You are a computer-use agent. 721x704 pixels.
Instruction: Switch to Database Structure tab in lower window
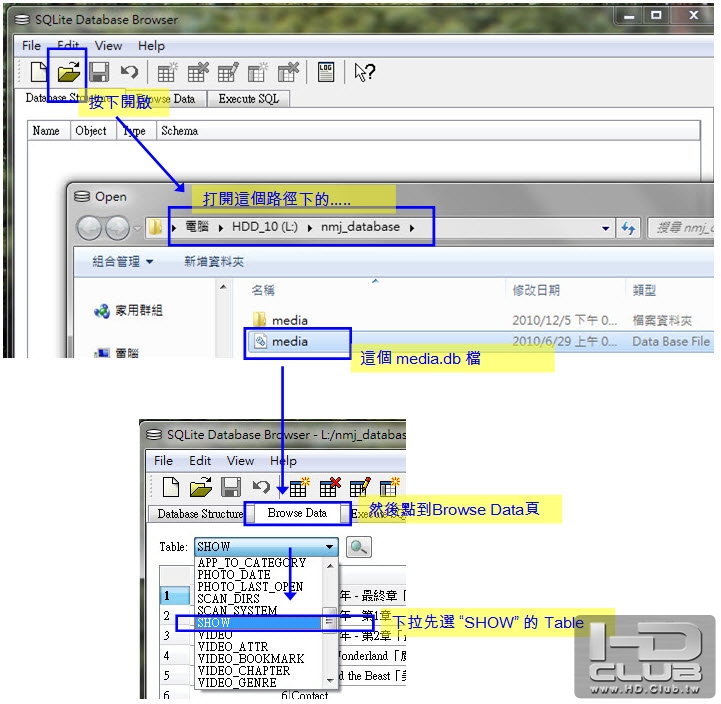pos(200,514)
